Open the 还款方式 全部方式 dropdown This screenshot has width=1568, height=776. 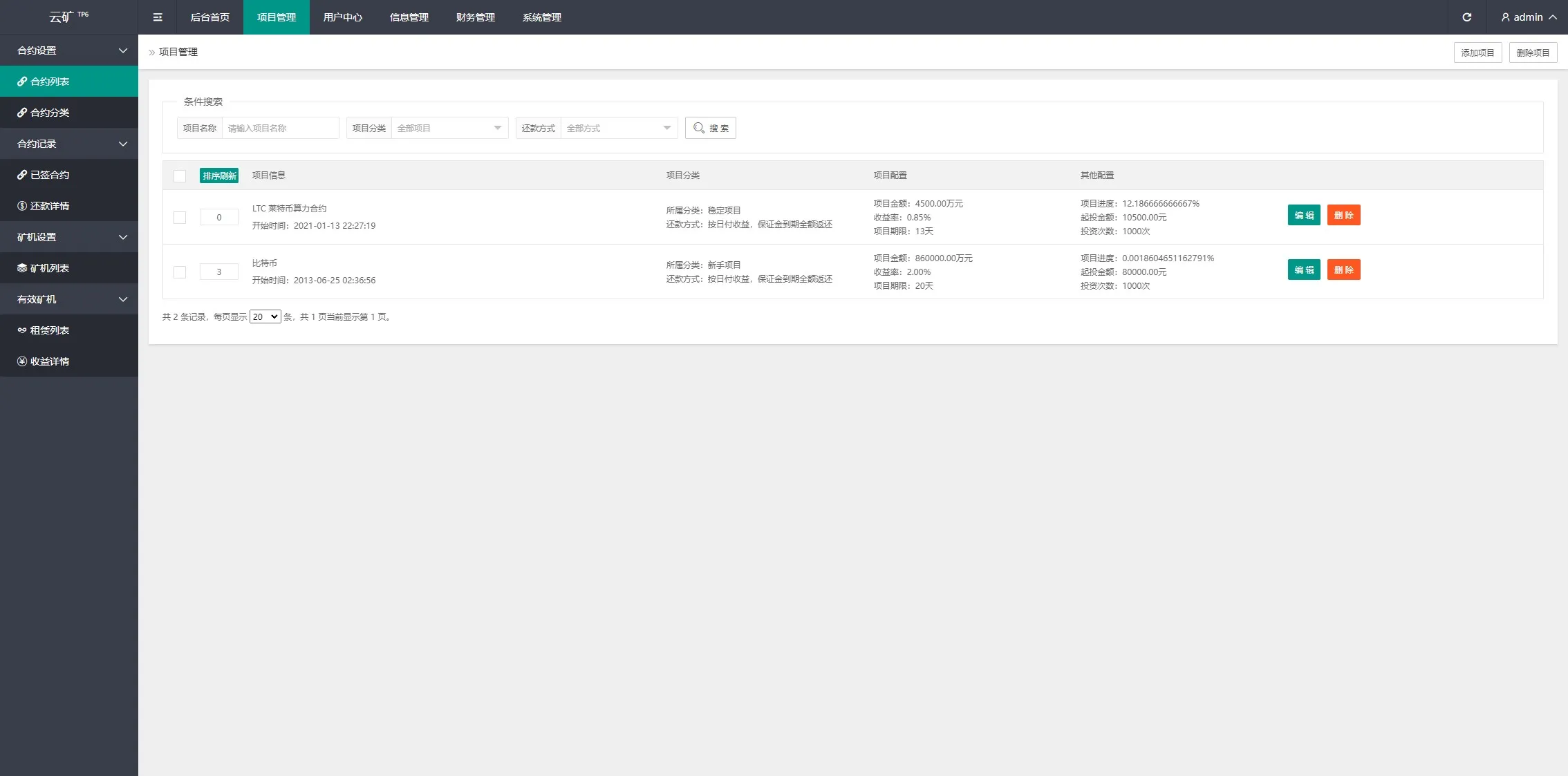coord(618,128)
